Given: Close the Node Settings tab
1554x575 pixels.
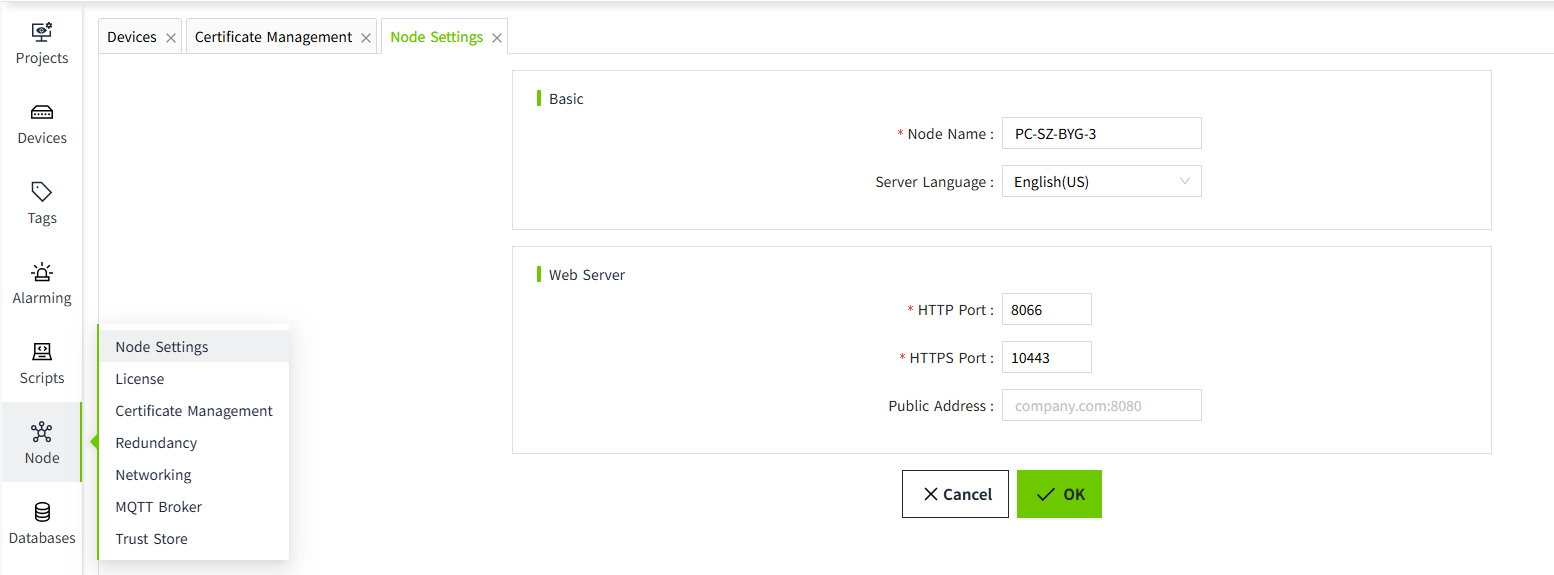Looking at the screenshot, I should (497, 38).
